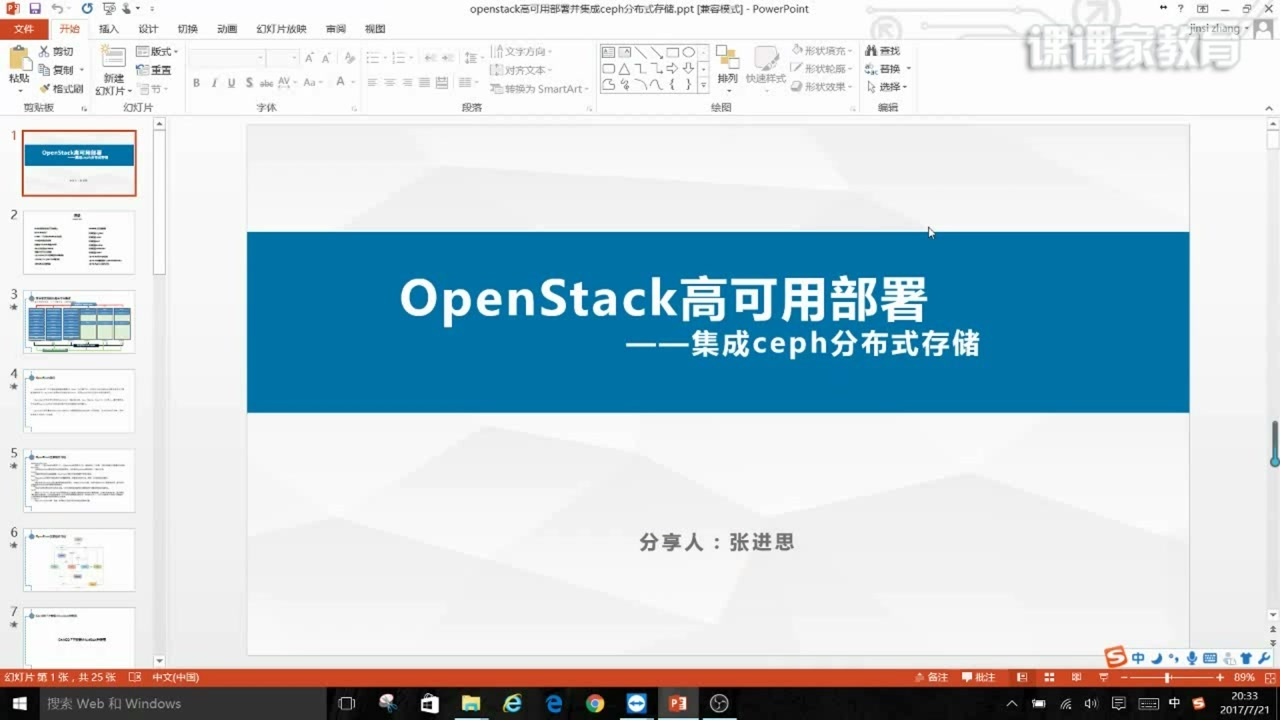Open the Insert (插入) ribbon tab
This screenshot has height=720, width=1280.
point(109,29)
